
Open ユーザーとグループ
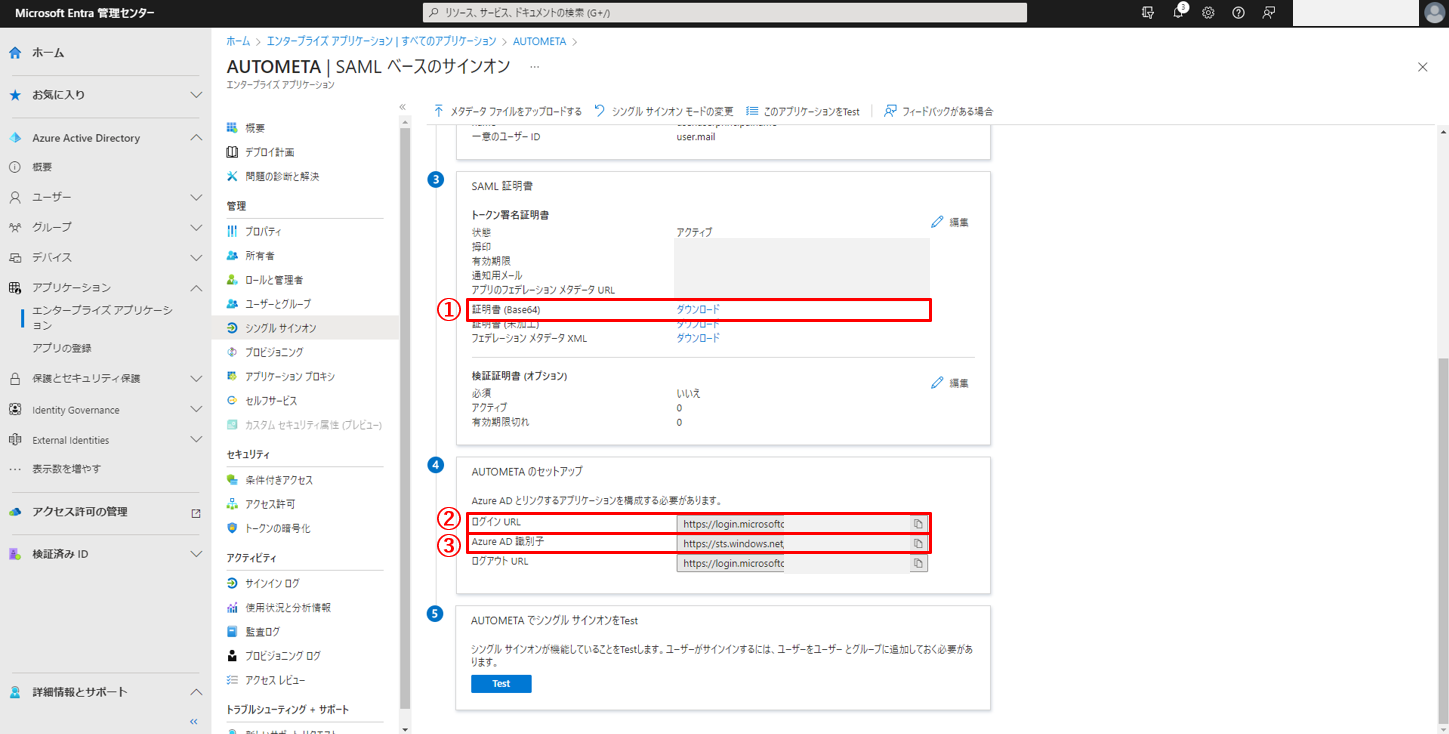278,303
